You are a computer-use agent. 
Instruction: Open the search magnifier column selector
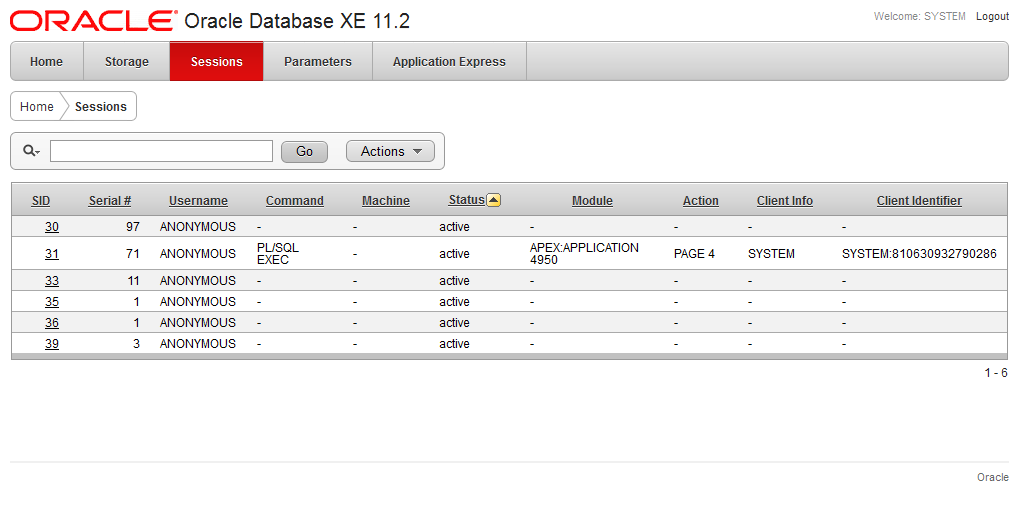pyautogui.click(x=31, y=151)
